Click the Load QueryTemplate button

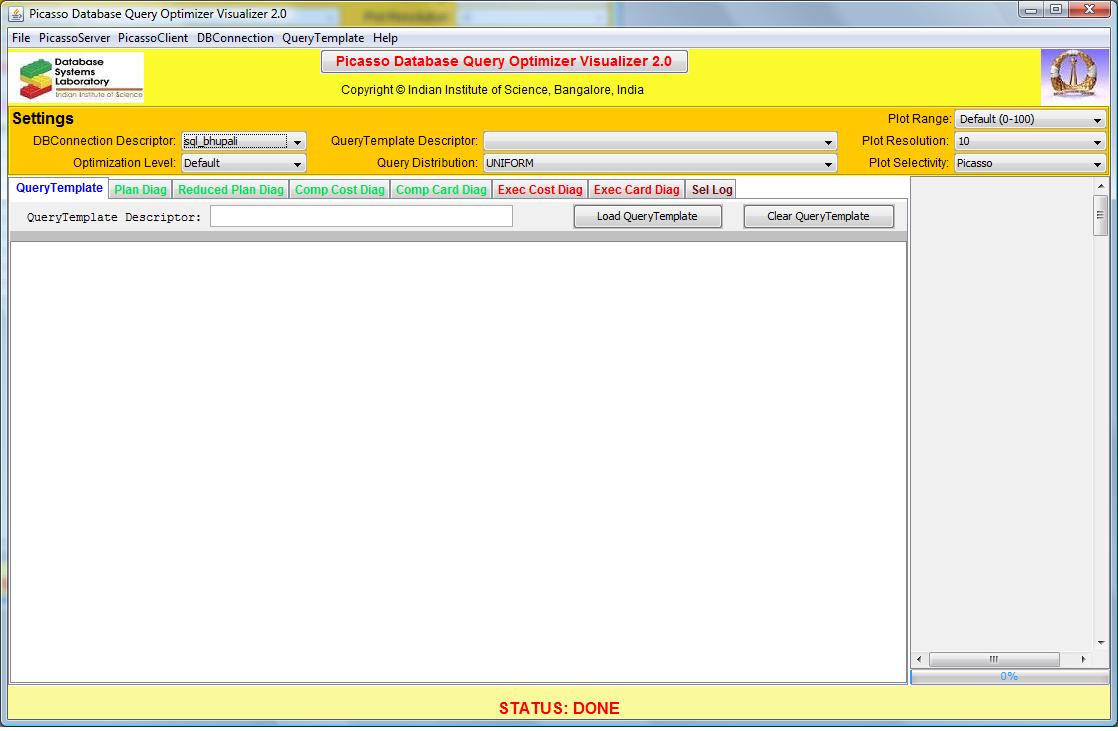[647, 217]
